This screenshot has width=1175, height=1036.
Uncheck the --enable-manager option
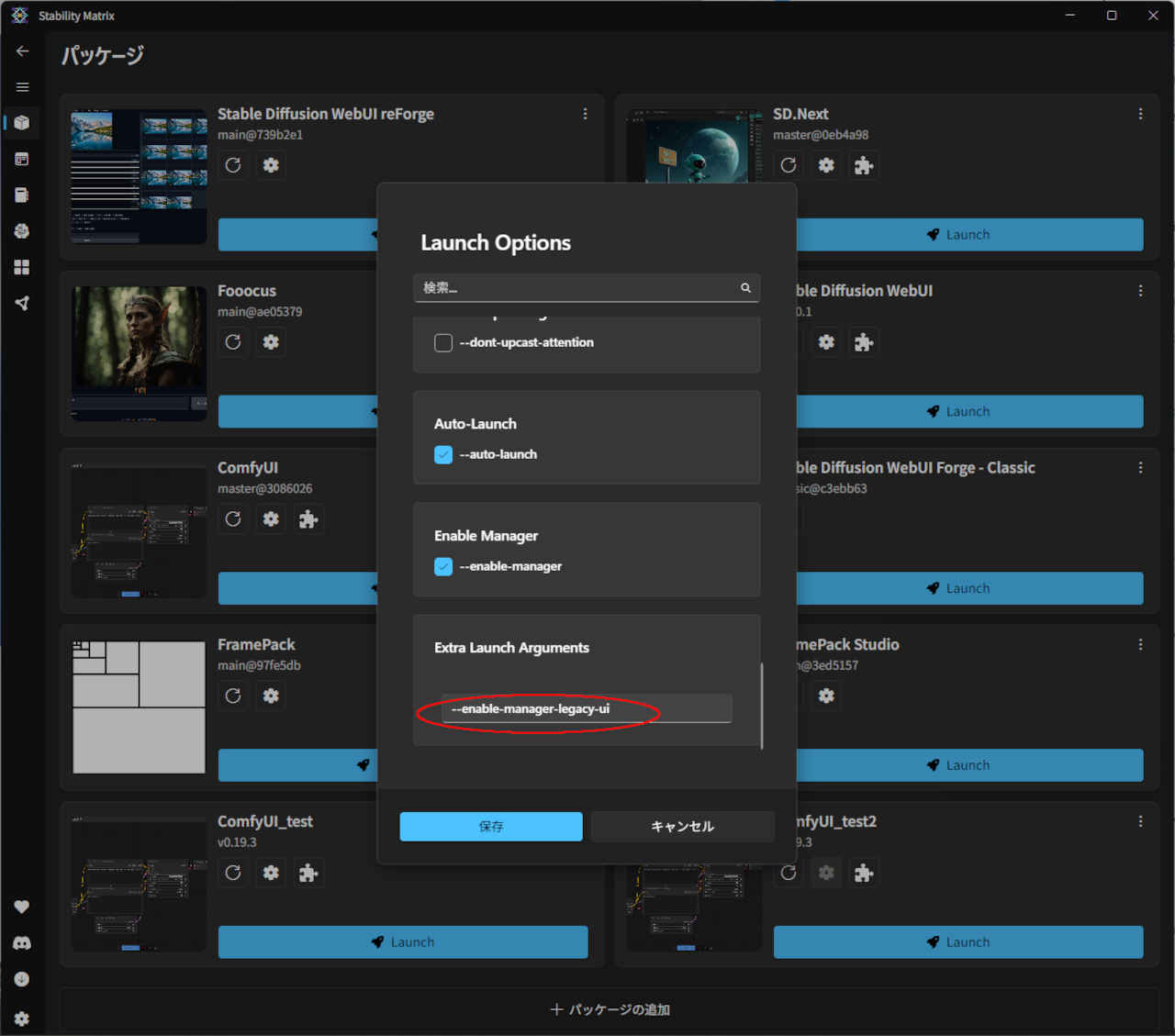point(443,567)
